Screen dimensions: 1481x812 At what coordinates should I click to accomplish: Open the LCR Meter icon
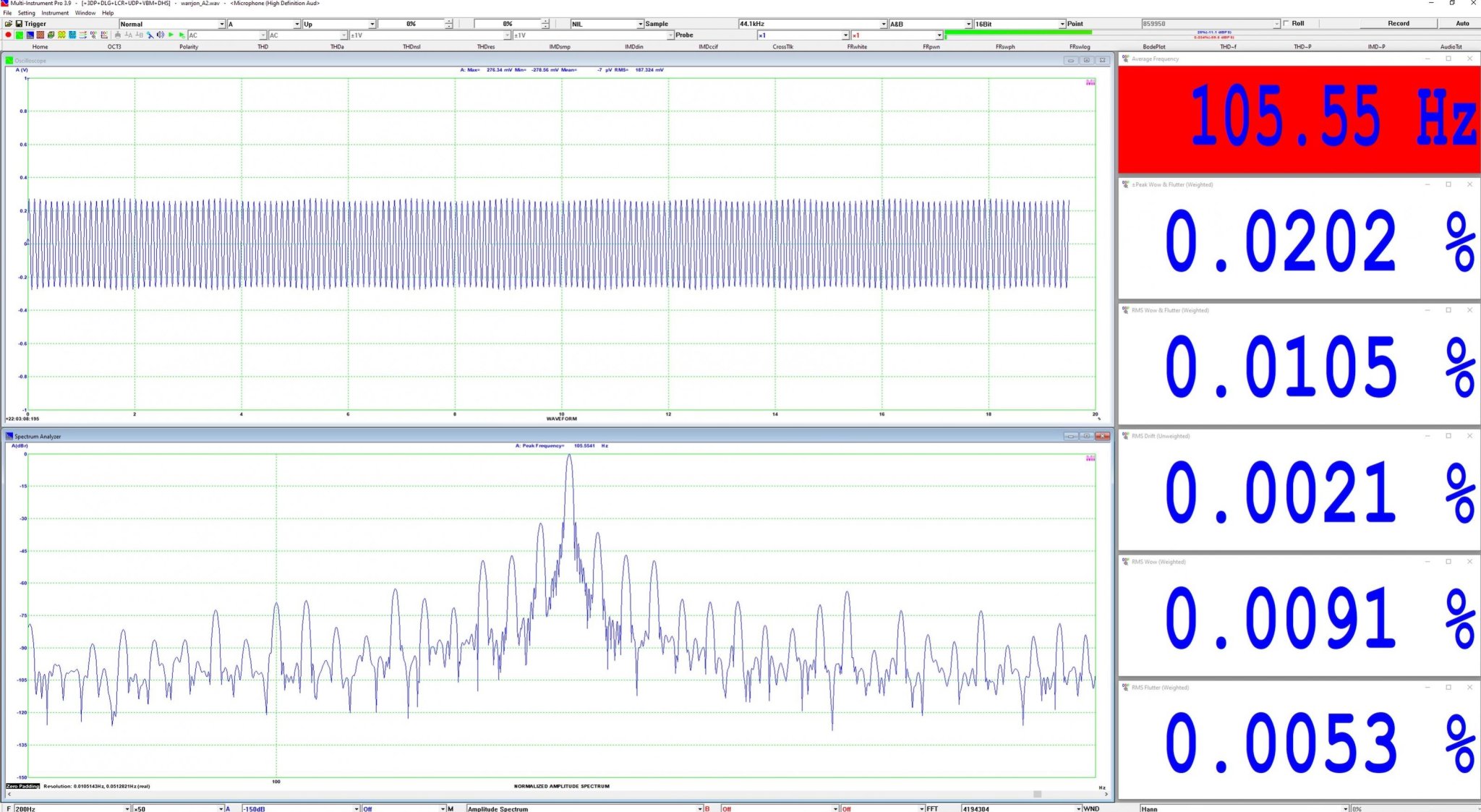tap(83, 35)
